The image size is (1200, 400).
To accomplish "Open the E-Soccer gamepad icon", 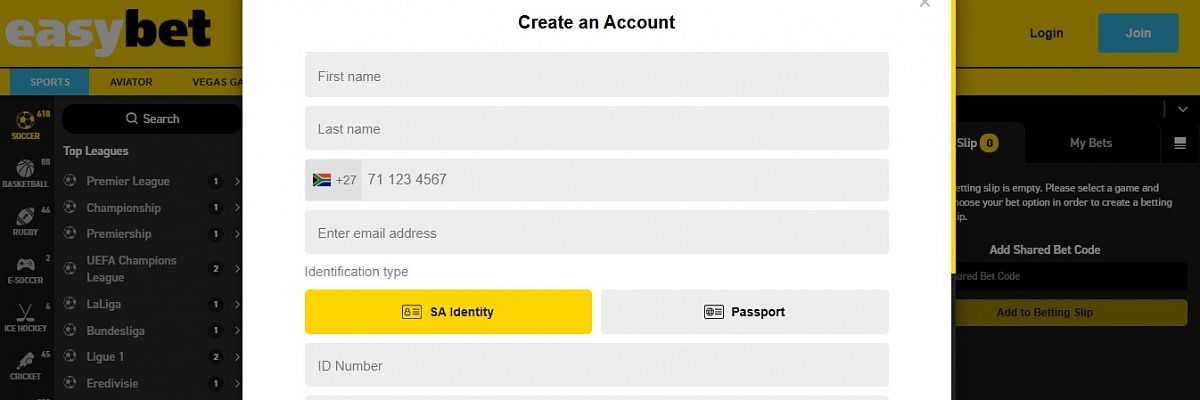I will click(x=26, y=267).
